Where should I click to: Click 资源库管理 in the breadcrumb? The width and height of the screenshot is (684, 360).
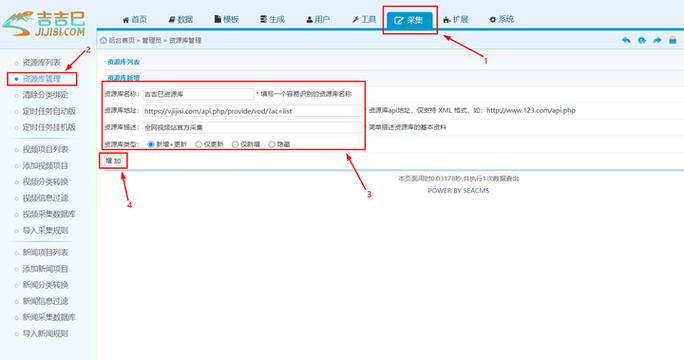point(185,40)
